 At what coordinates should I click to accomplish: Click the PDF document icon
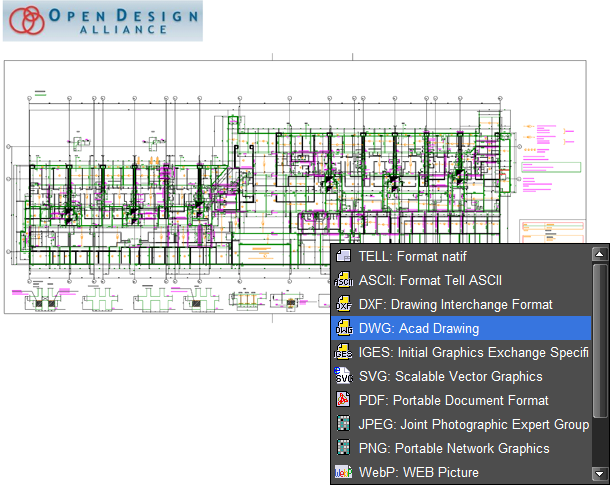click(343, 400)
